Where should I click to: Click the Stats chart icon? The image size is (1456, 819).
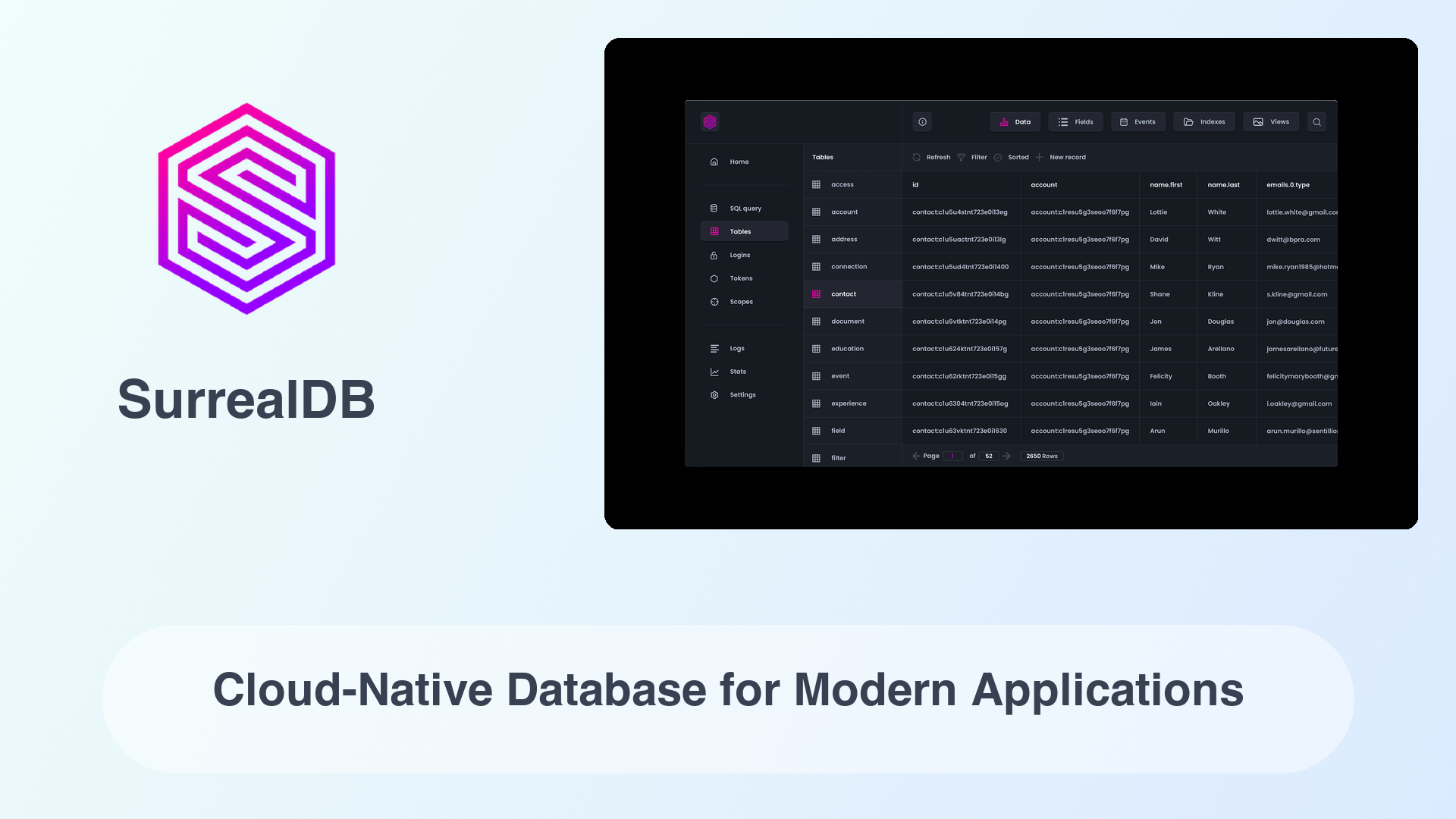tap(714, 372)
